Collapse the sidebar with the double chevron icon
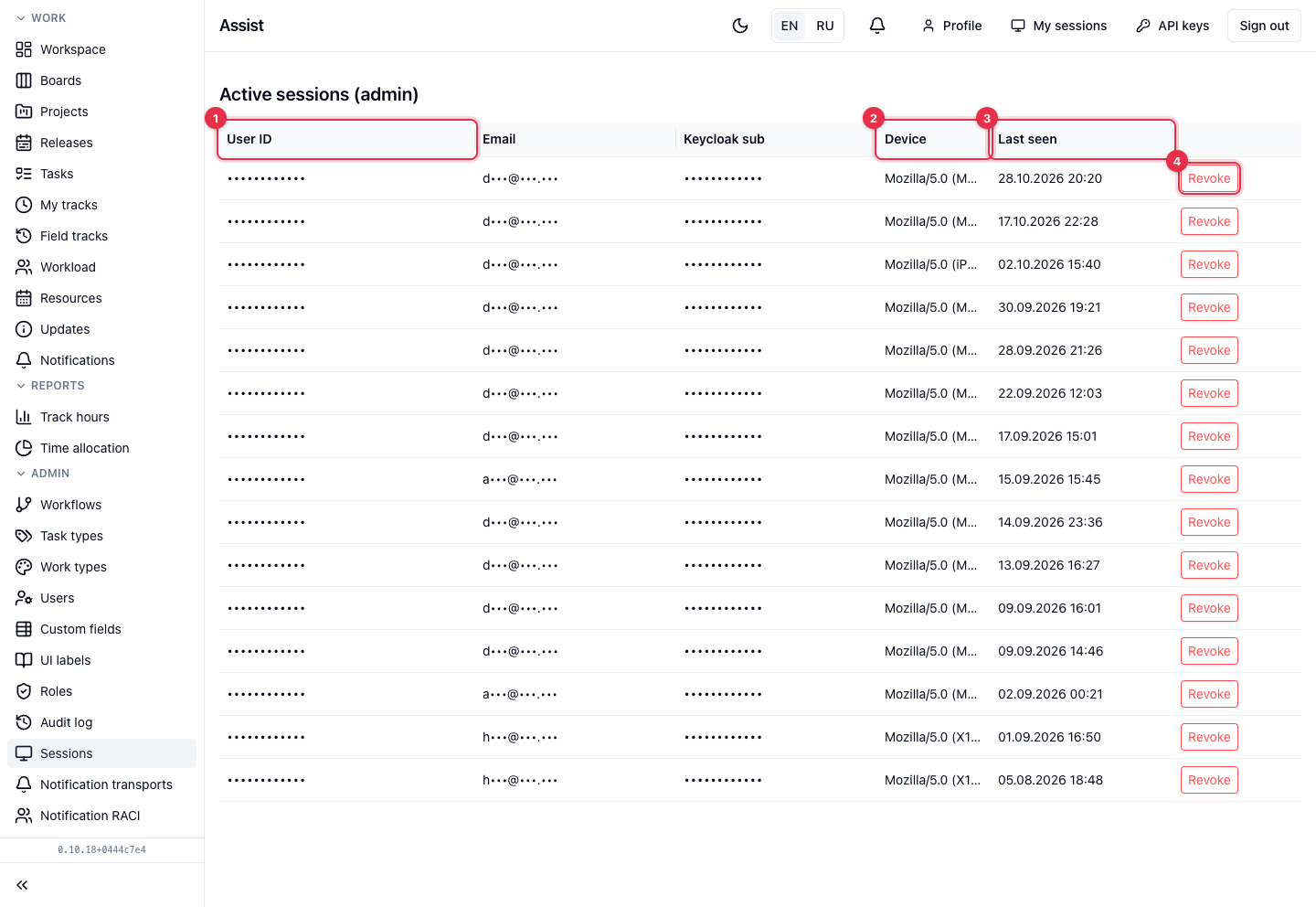1316x907 pixels. point(22,885)
